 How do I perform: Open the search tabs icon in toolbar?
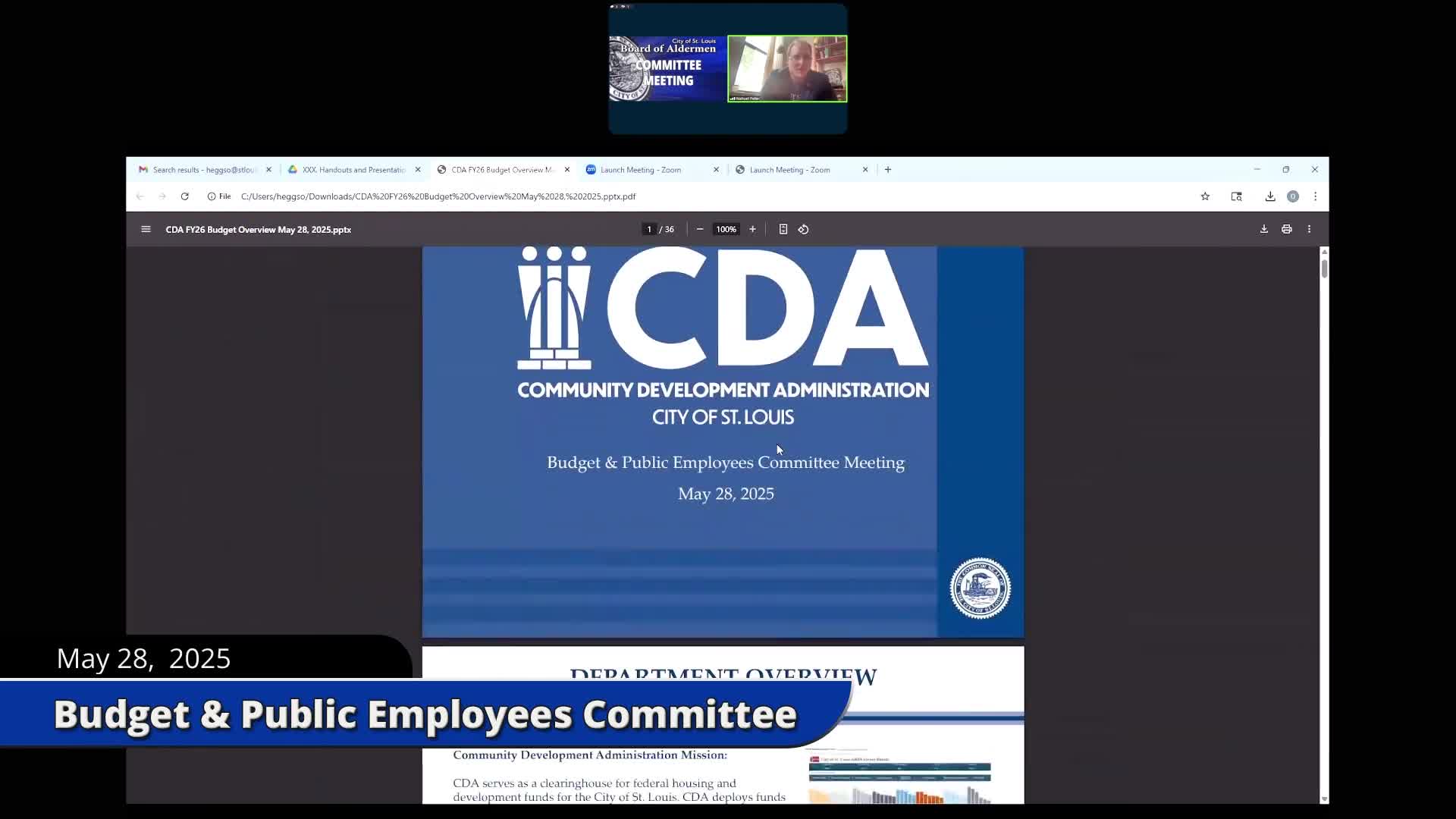click(1237, 196)
